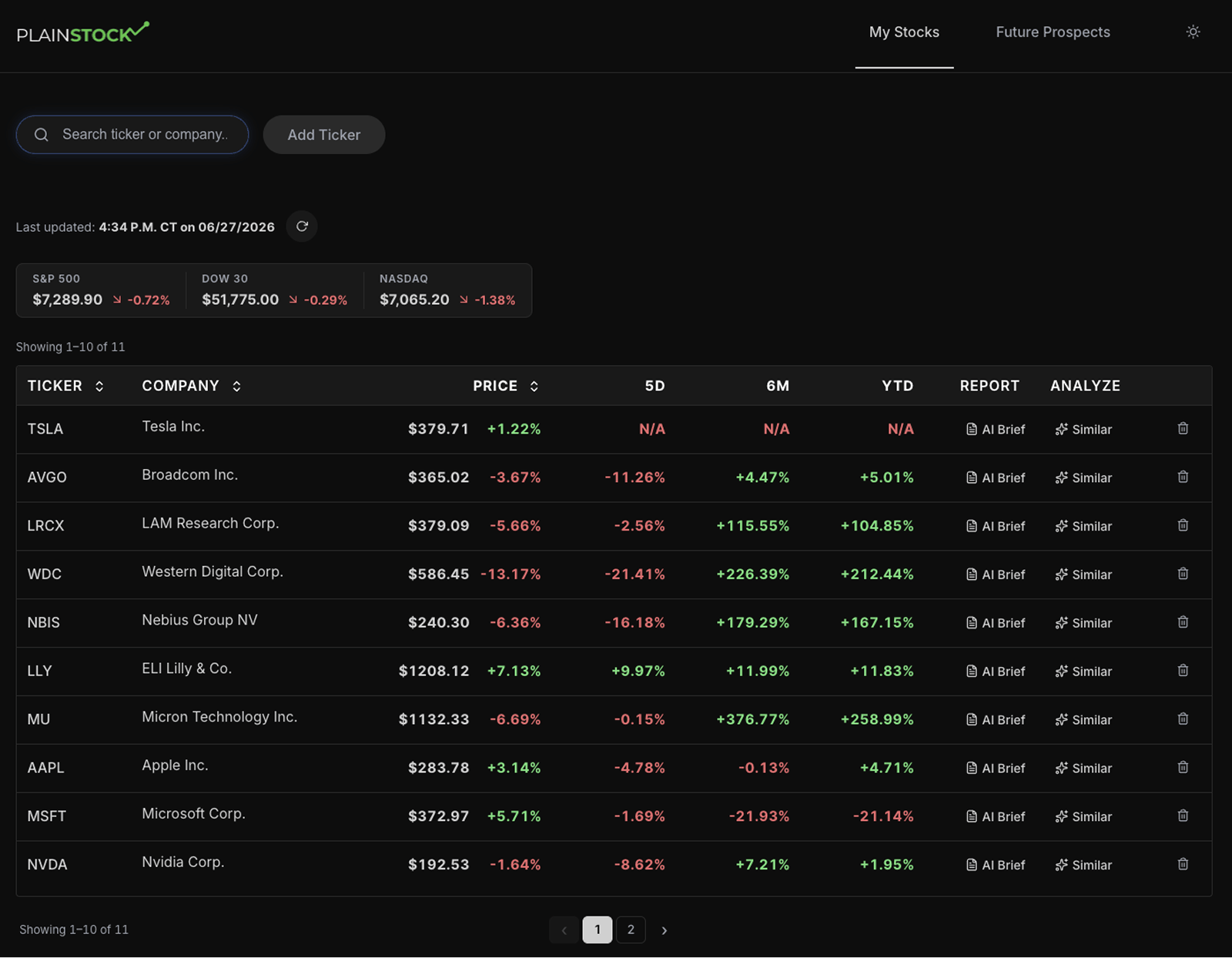Find stocks Similar to MU
Screen dimensions: 1232x958
point(1083,721)
